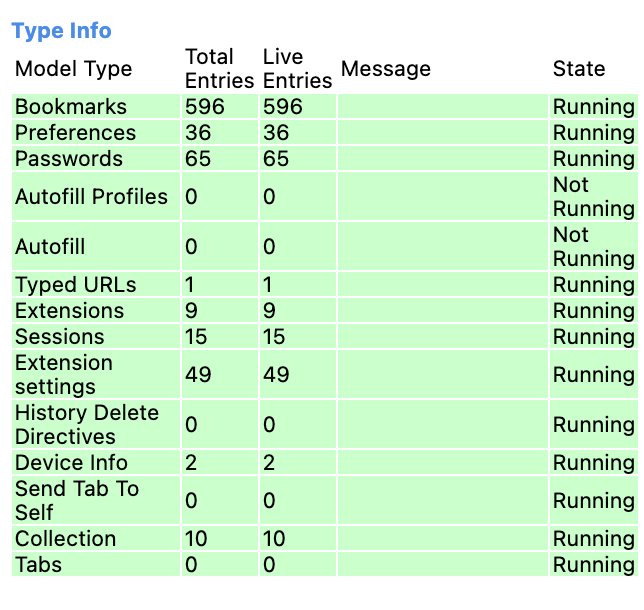The height and width of the screenshot is (610, 644).
Task: Click Not Running state for Autofill Profiles
Action: point(593,196)
